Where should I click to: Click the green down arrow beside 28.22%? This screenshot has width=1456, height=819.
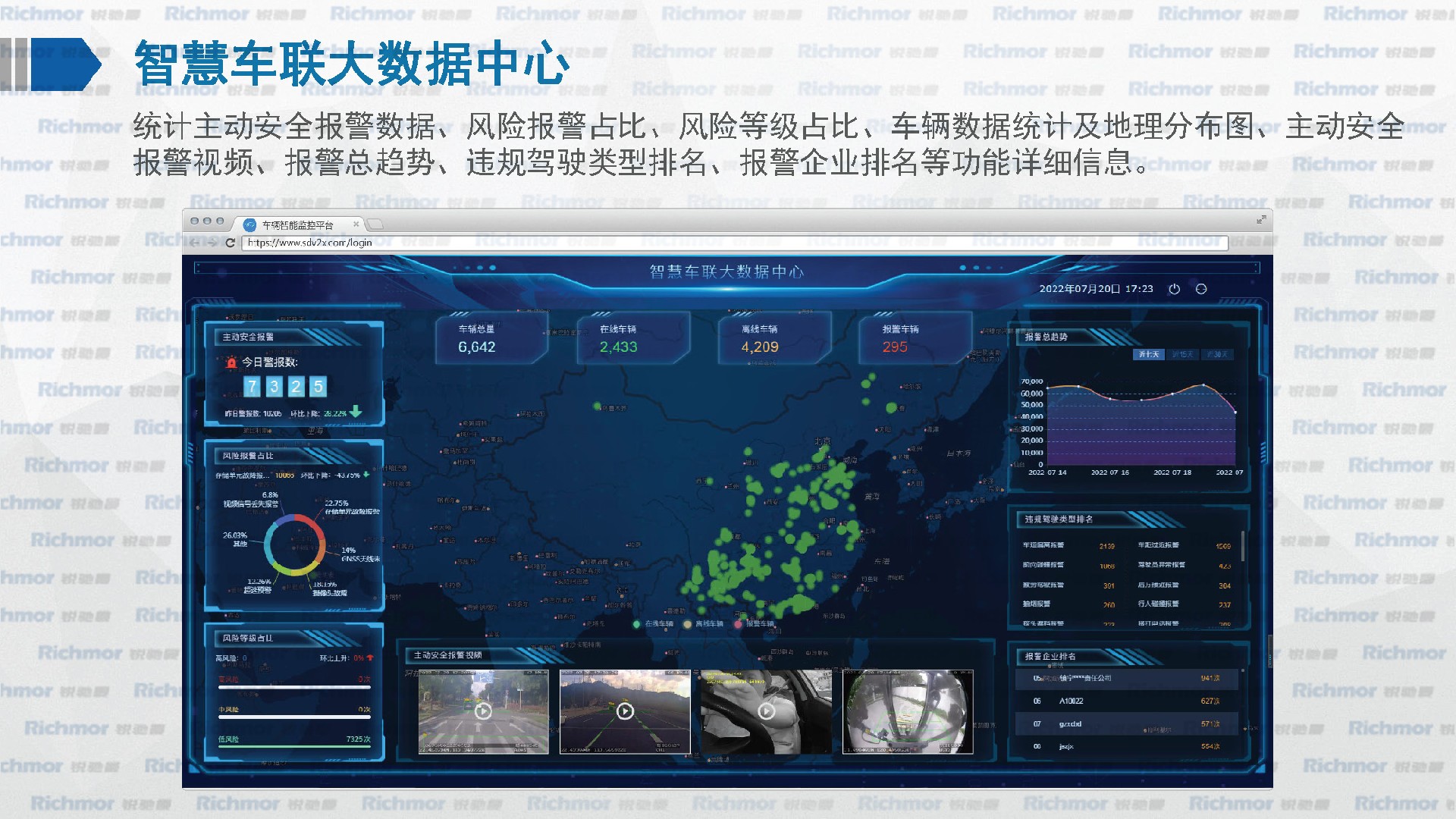[x=355, y=412]
